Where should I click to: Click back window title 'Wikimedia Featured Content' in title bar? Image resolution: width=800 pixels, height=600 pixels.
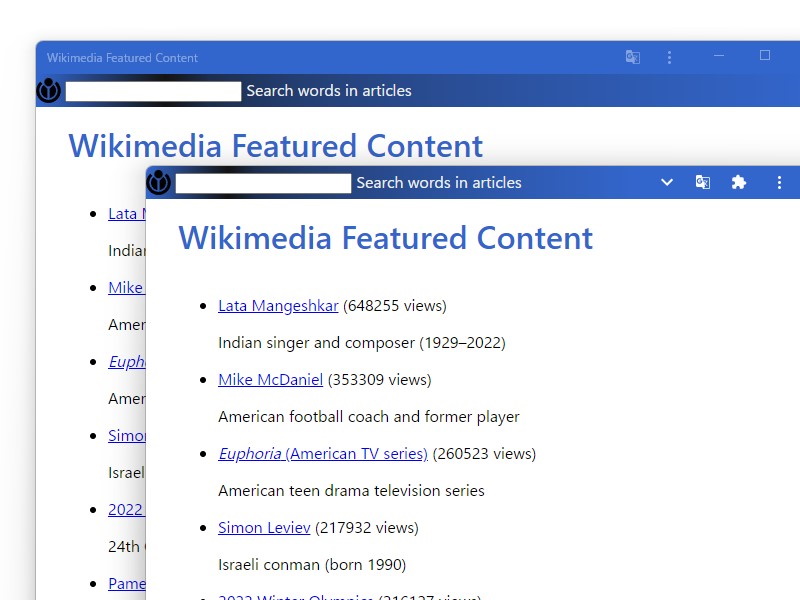point(122,58)
